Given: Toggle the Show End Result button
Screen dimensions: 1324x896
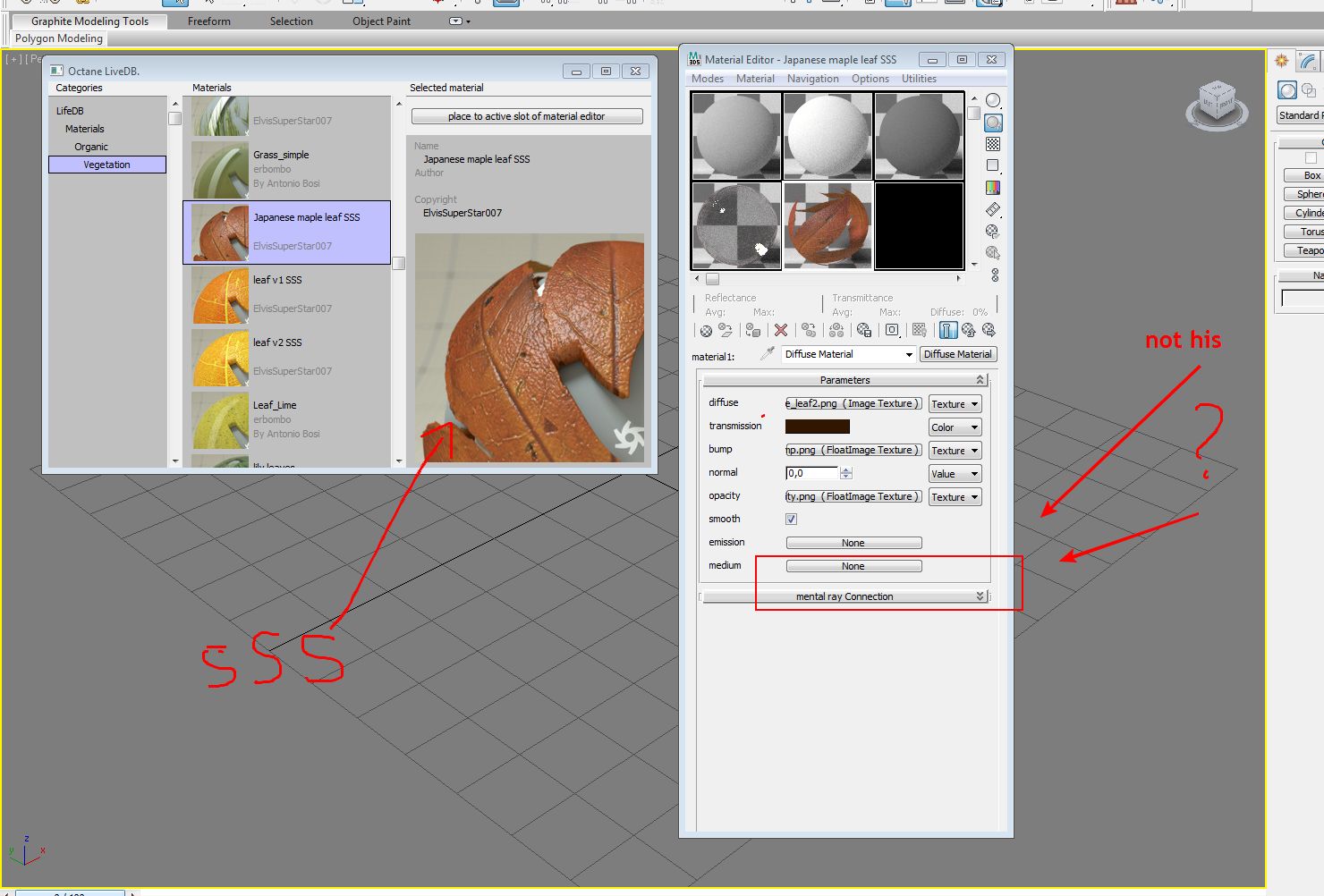Looking at the screenshot, I should click(948, 331).
